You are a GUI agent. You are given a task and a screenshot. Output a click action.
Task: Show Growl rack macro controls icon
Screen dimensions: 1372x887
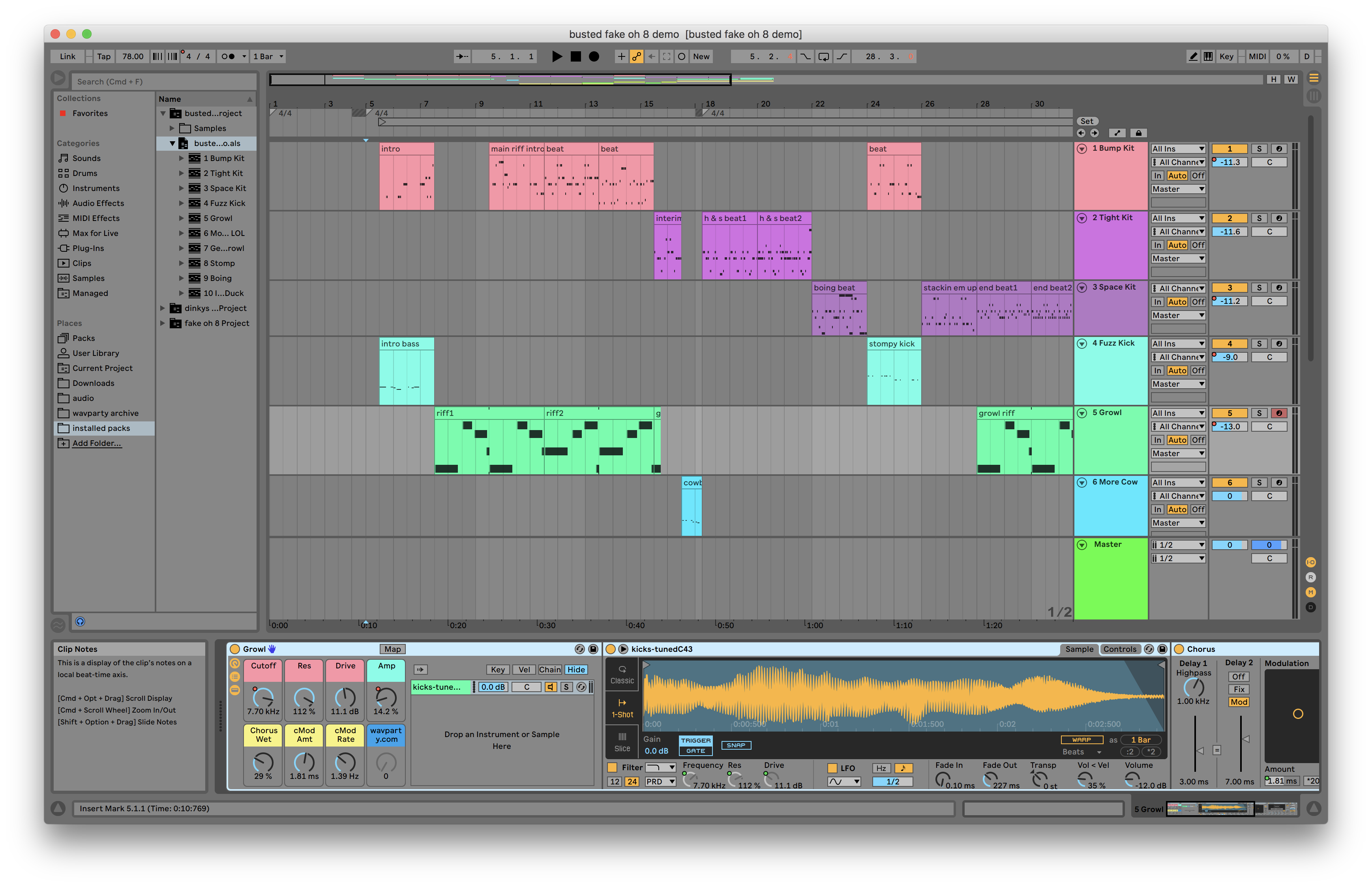tap(235, 664)
